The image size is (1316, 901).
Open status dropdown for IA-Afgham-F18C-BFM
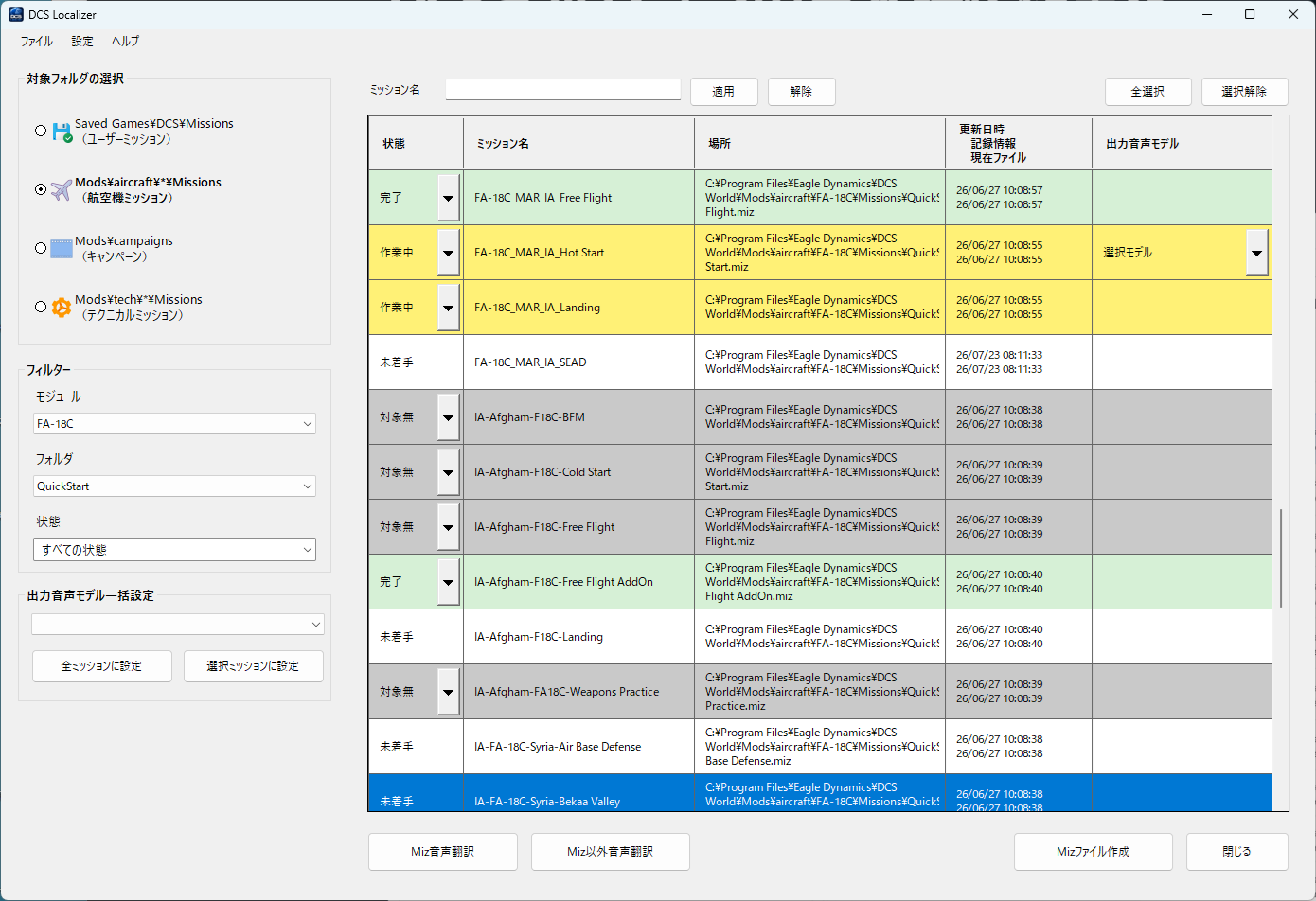coord(449,417)
